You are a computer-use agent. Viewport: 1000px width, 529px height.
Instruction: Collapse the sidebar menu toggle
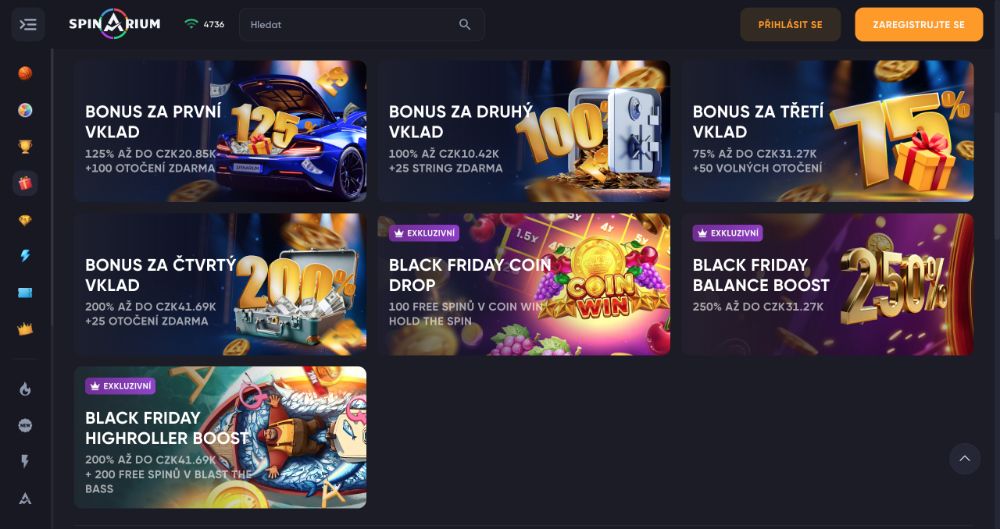[27, 24]
